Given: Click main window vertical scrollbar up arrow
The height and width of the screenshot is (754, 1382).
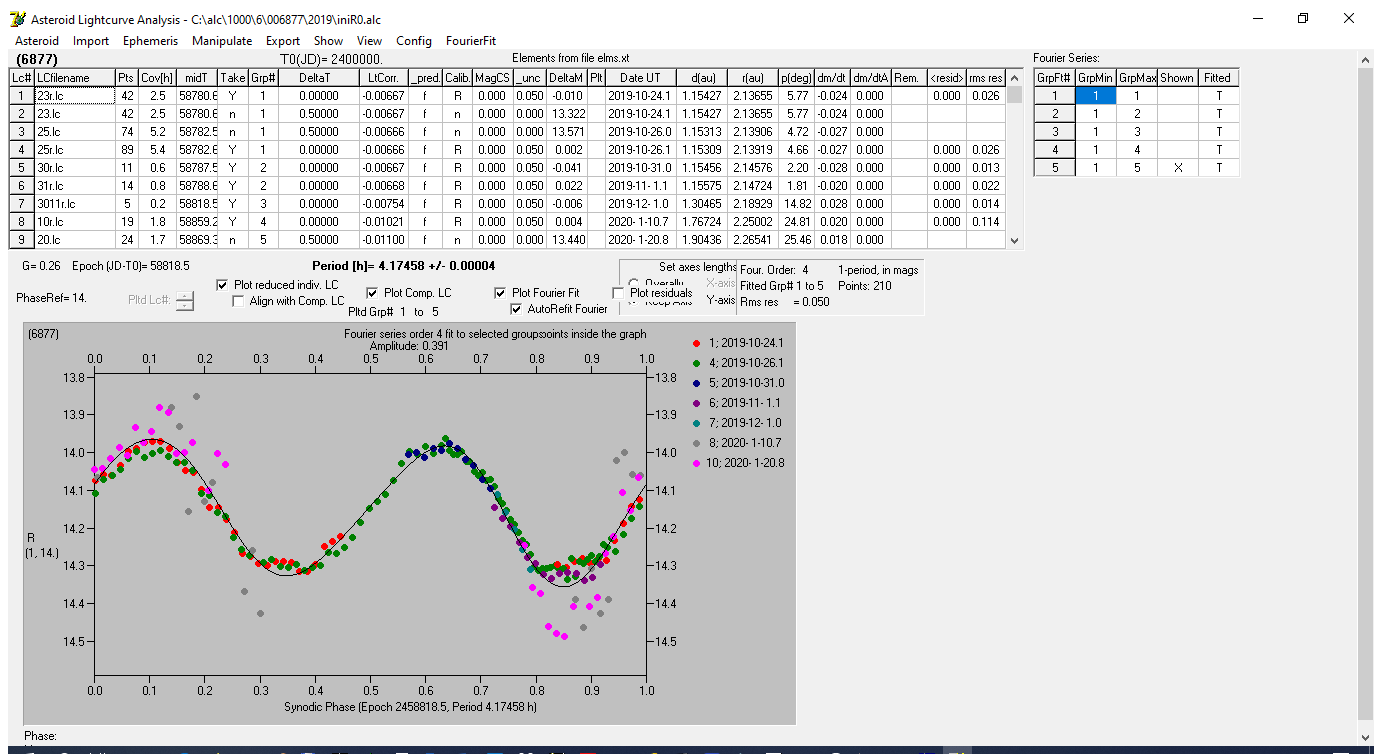Looking at the screenshot, I should (1366, 60).
